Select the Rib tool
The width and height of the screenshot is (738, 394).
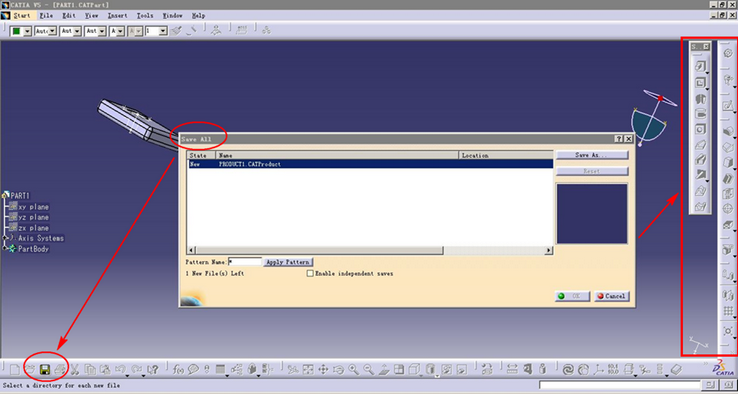point(701,144)
